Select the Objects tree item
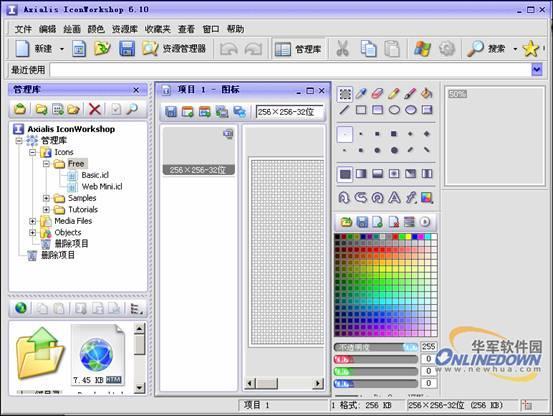 [x=68, y=232]
